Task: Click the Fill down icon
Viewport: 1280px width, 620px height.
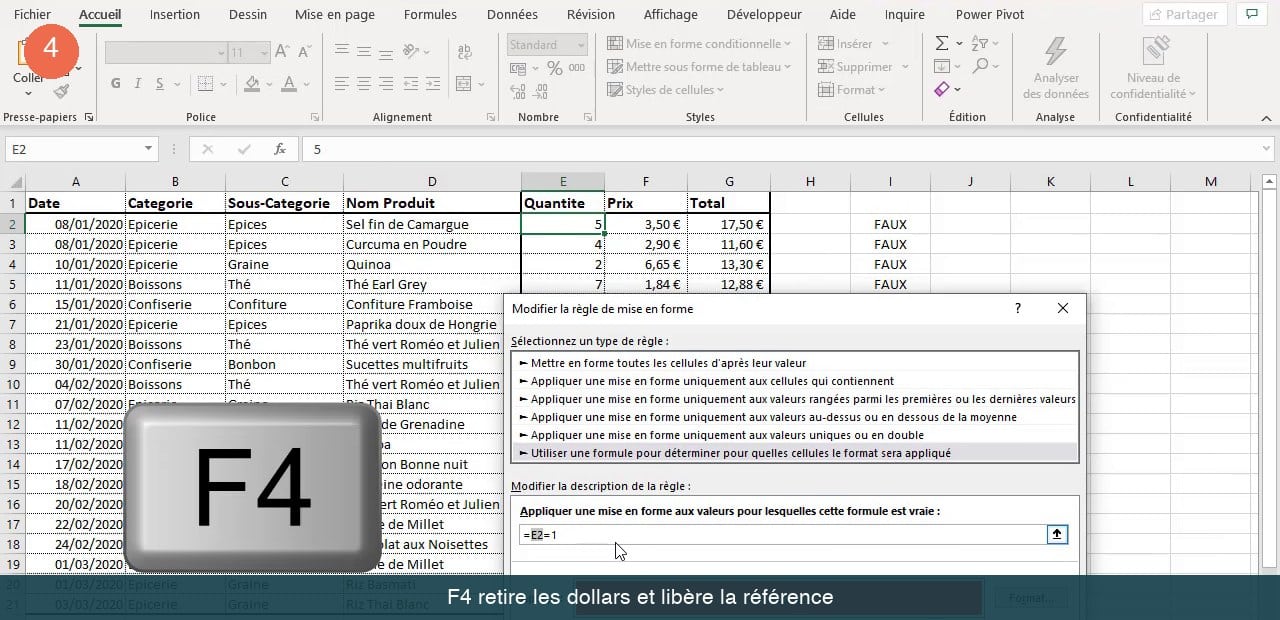Action: pos(942,66)
